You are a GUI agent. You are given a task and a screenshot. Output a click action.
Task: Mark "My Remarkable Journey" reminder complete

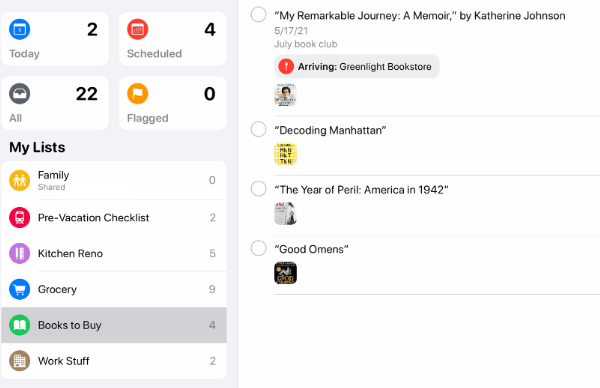[x=258, y=15]
